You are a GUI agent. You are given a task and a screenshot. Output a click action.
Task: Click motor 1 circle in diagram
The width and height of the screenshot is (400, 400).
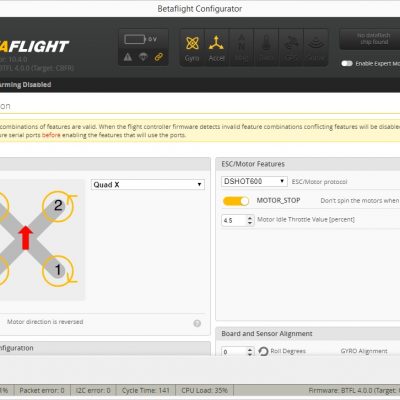[58, 271]
